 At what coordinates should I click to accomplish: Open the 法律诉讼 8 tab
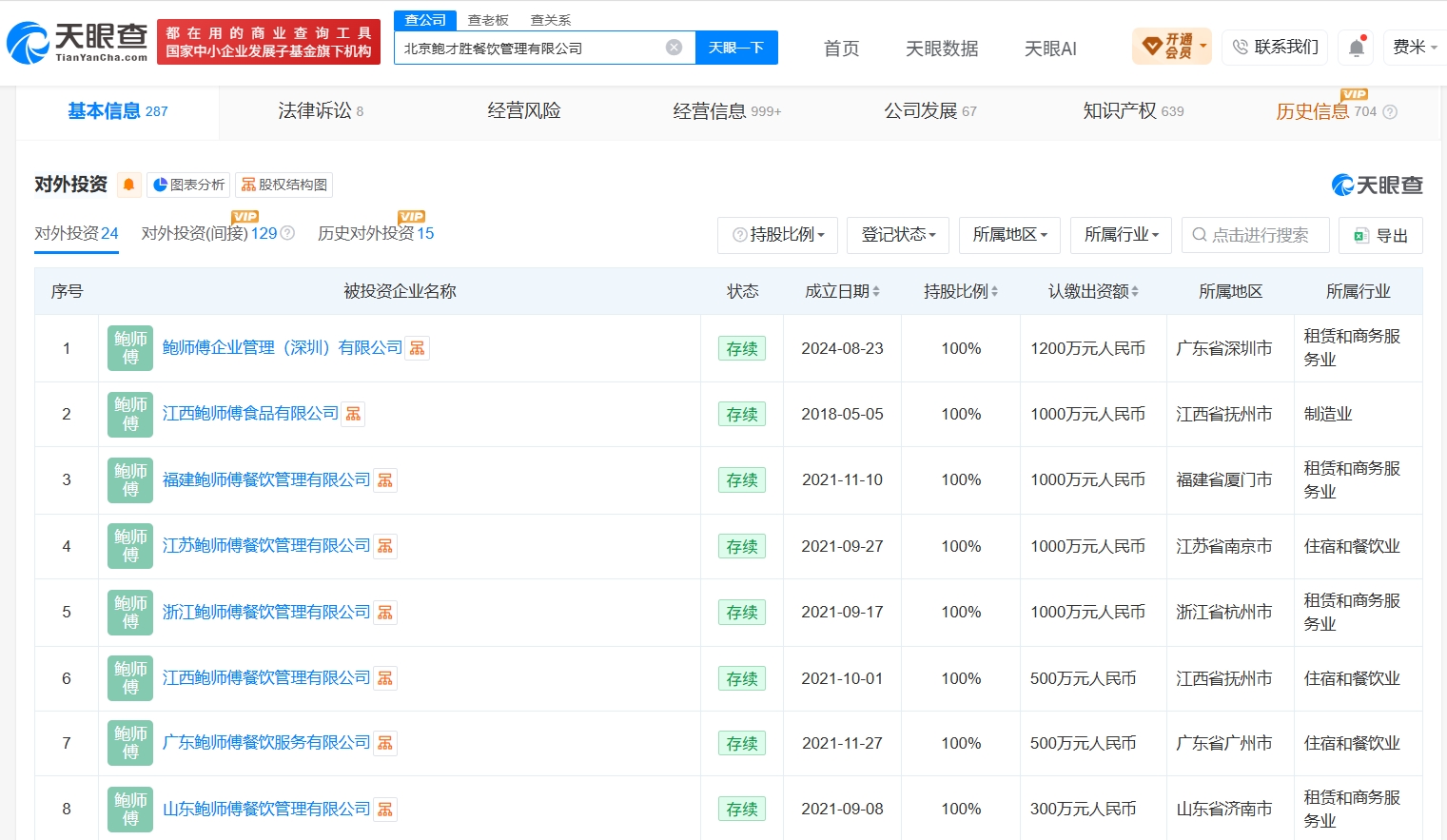pos(321,111)
